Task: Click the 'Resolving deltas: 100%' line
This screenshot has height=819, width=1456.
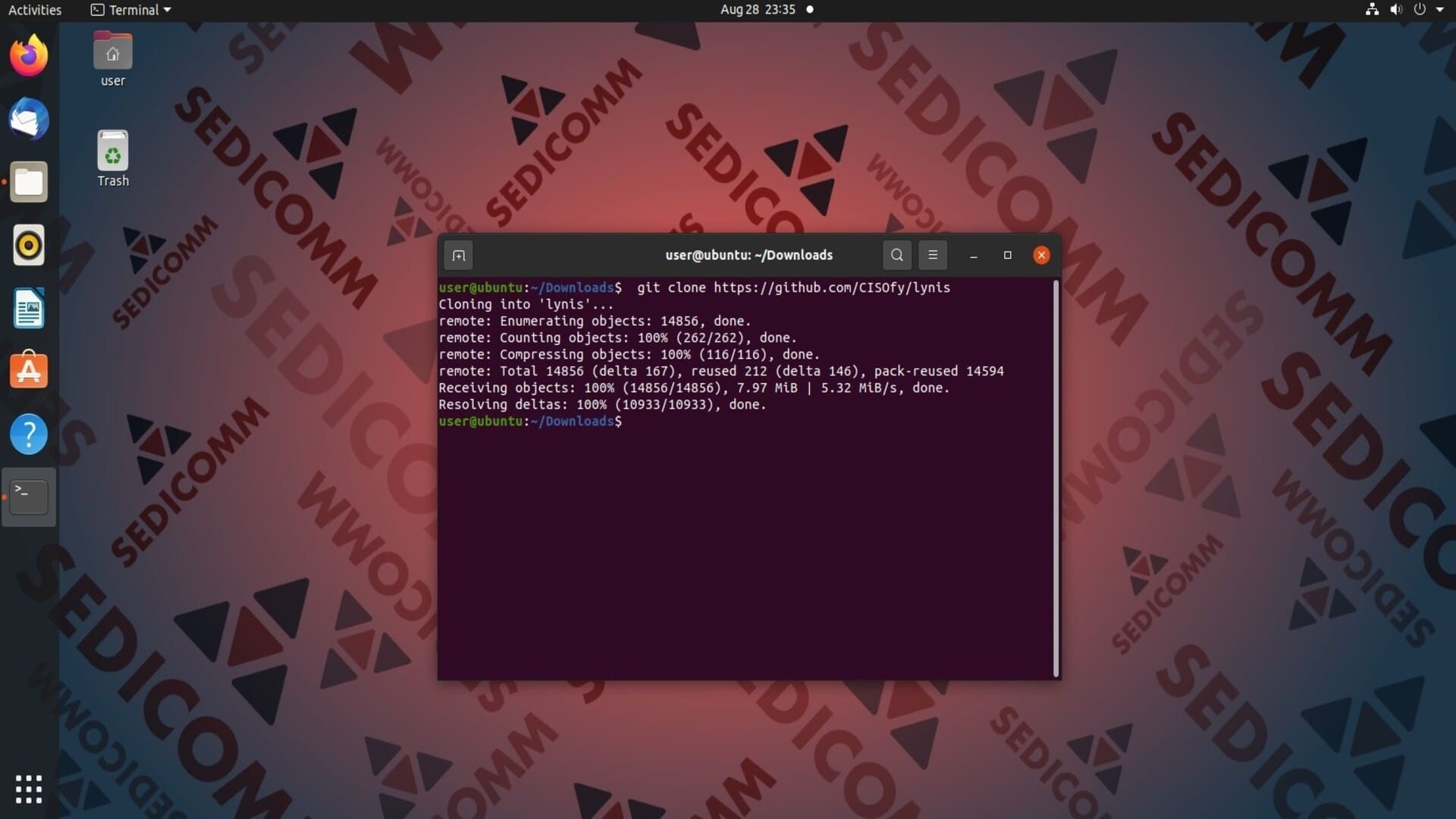Action: tap(602, 404)
